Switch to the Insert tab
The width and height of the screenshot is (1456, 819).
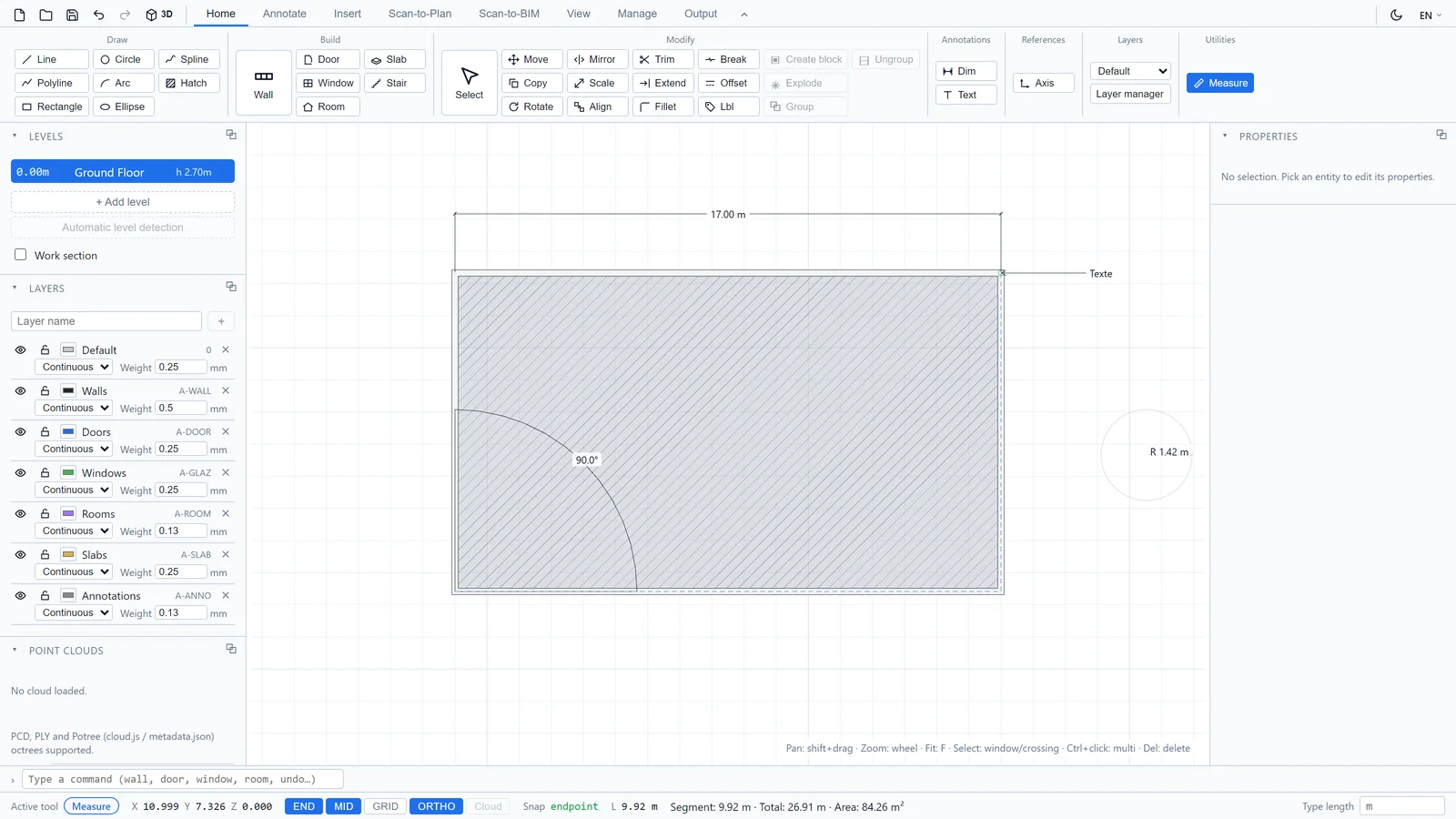(348, 14)
